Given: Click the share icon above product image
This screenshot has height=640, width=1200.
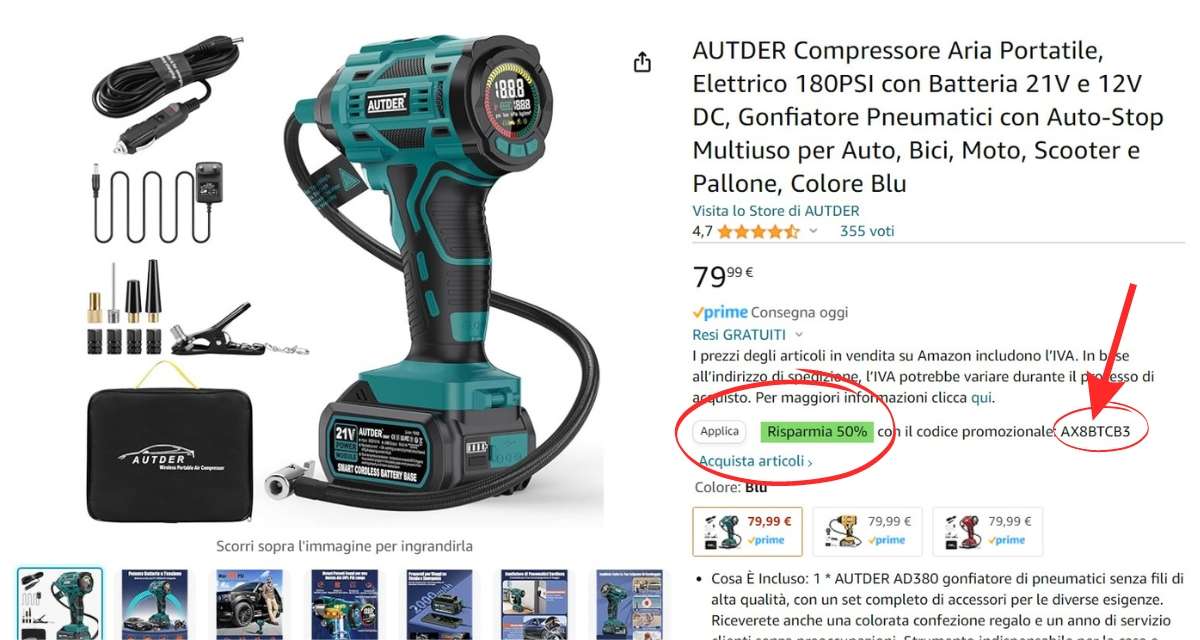Looking at the screenshot, I should 642,63.
